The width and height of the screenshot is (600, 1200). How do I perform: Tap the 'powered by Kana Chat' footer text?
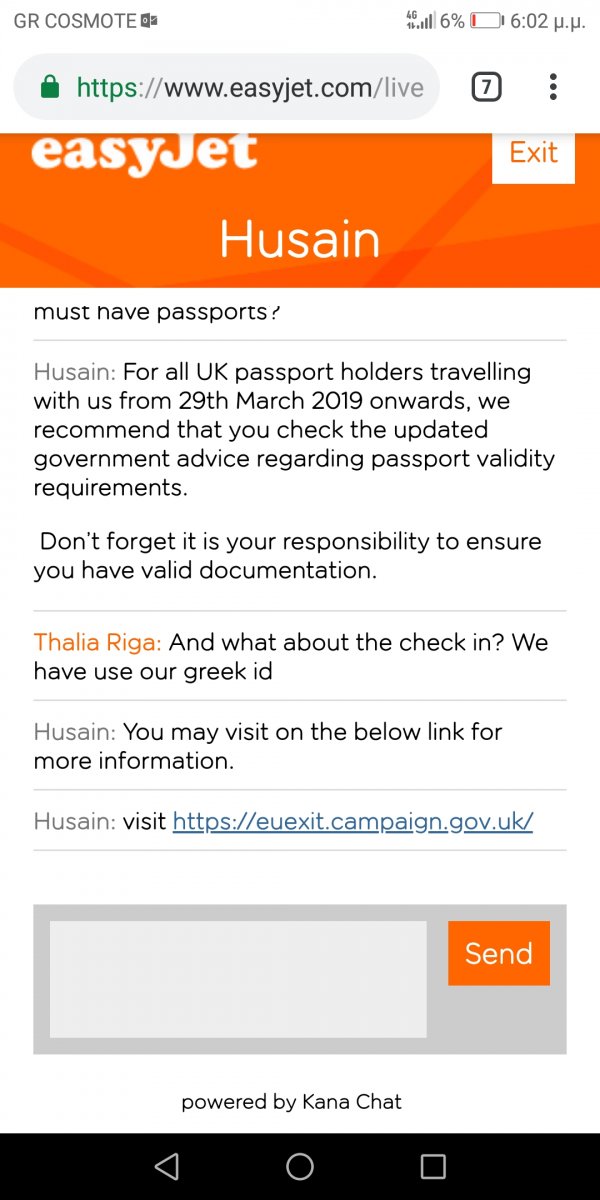(291, 1102)
